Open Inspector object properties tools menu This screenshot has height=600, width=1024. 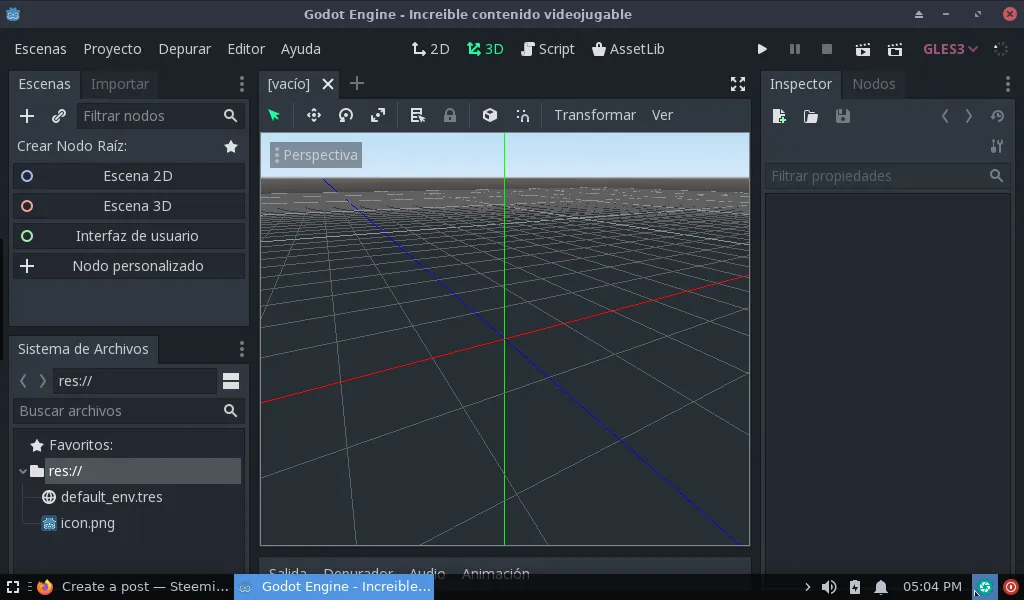point(997,146)
